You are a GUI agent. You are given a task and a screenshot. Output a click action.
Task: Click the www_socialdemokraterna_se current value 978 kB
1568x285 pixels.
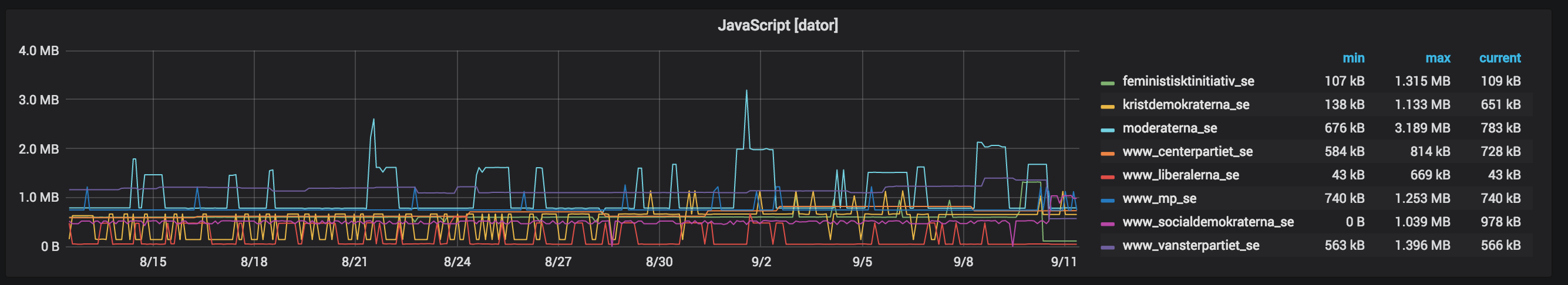click(1500, 222)
